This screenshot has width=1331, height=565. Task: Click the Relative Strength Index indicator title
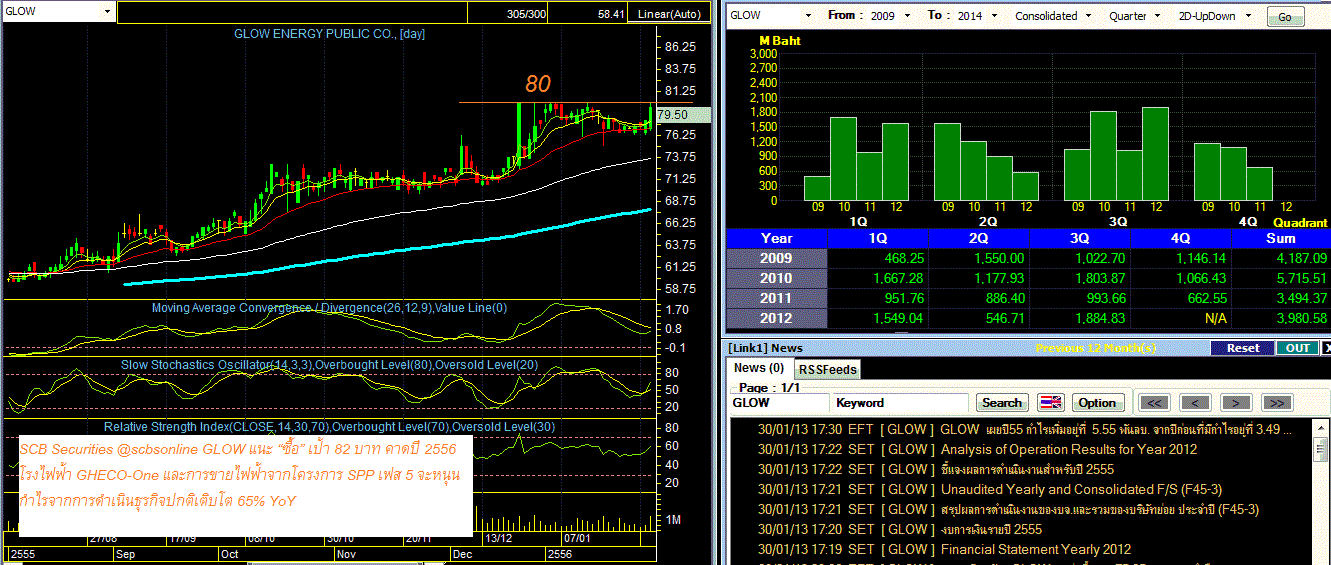tap(330, 427)
